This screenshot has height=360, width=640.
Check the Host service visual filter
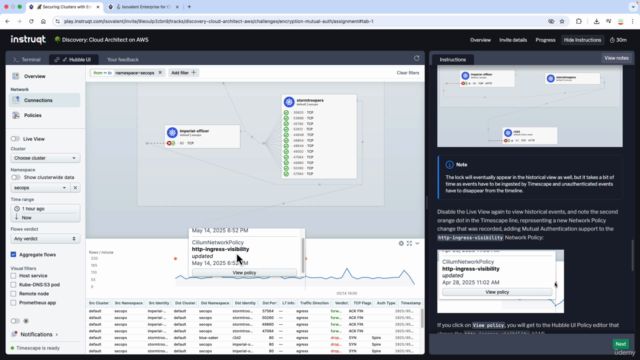coord(13,276)
